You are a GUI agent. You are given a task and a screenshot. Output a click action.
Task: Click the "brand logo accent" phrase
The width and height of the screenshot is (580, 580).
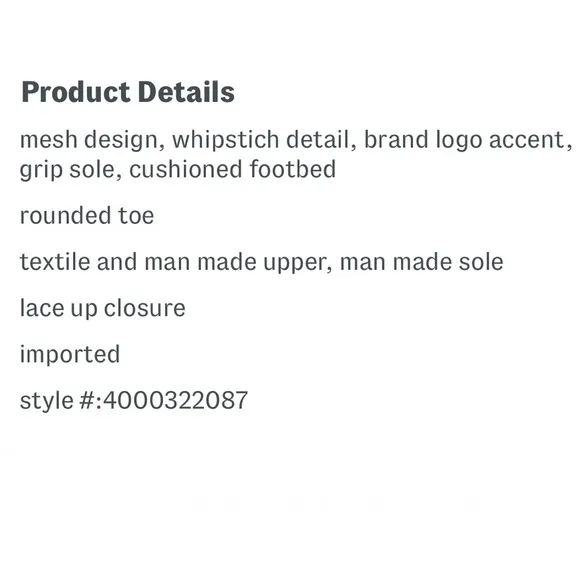point(464,141)
